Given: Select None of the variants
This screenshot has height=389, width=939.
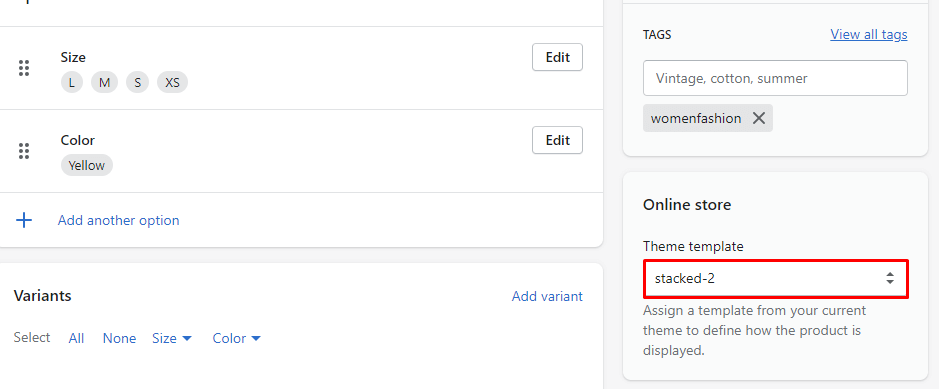Looking at the screenshot, I should [119, 339].
